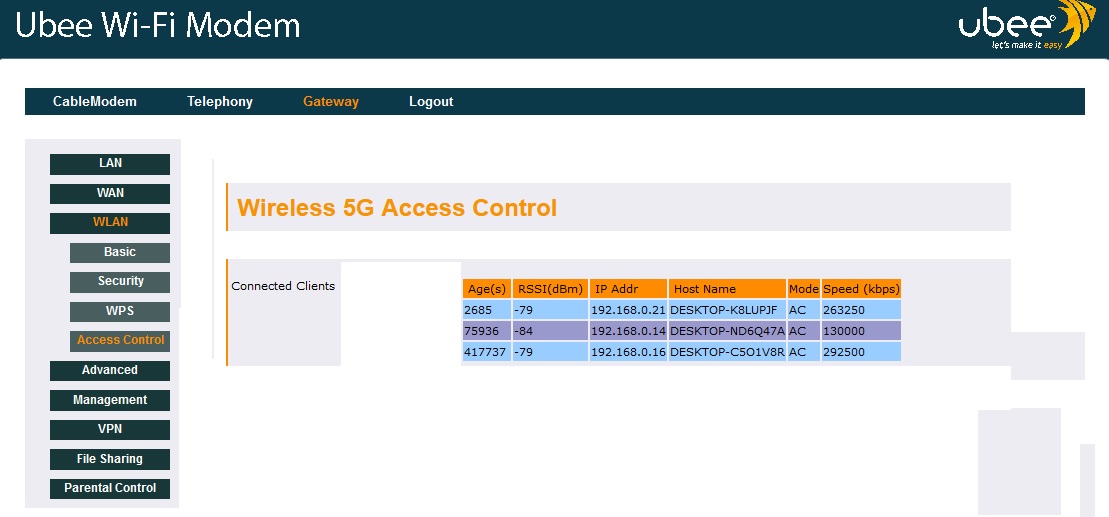Open the WLAN Basic submenu page
The height and width of the screenshot is (517, 1109).
(120, 252)
